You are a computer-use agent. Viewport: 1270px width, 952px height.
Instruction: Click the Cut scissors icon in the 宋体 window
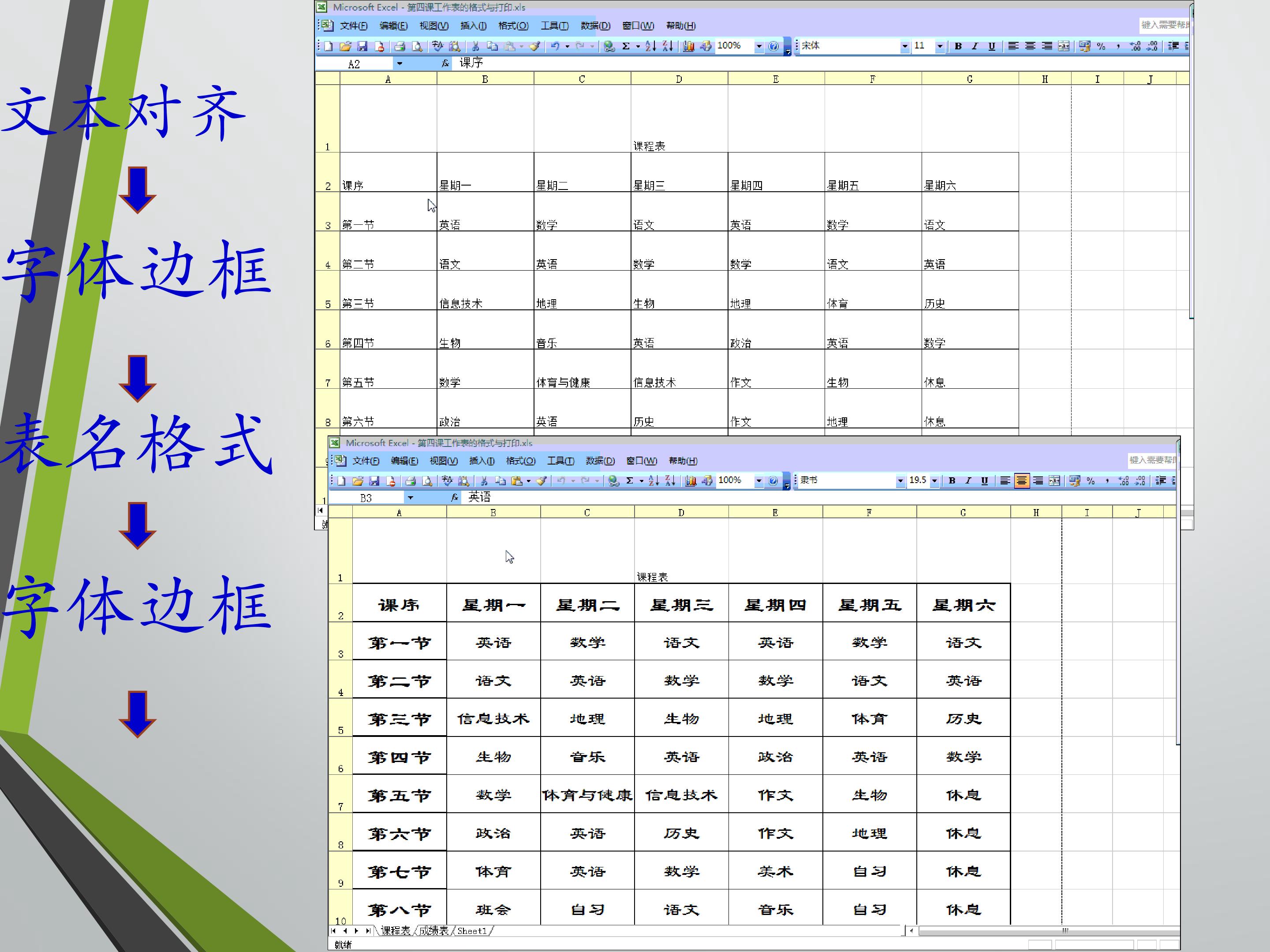(475, 46)
